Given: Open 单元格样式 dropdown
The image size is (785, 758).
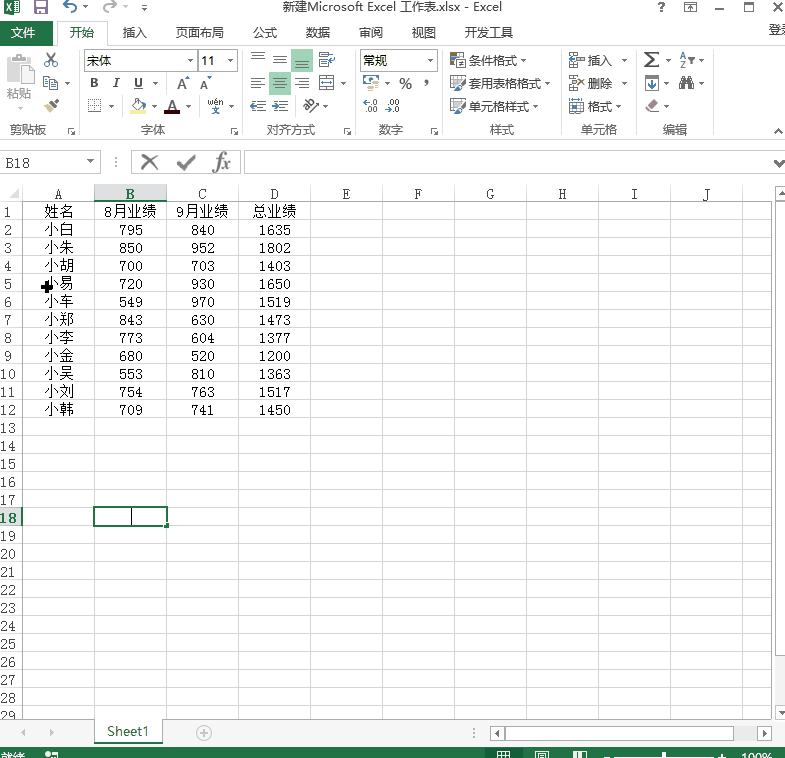Looking at the screenshot, I should (x=494, y=106).
